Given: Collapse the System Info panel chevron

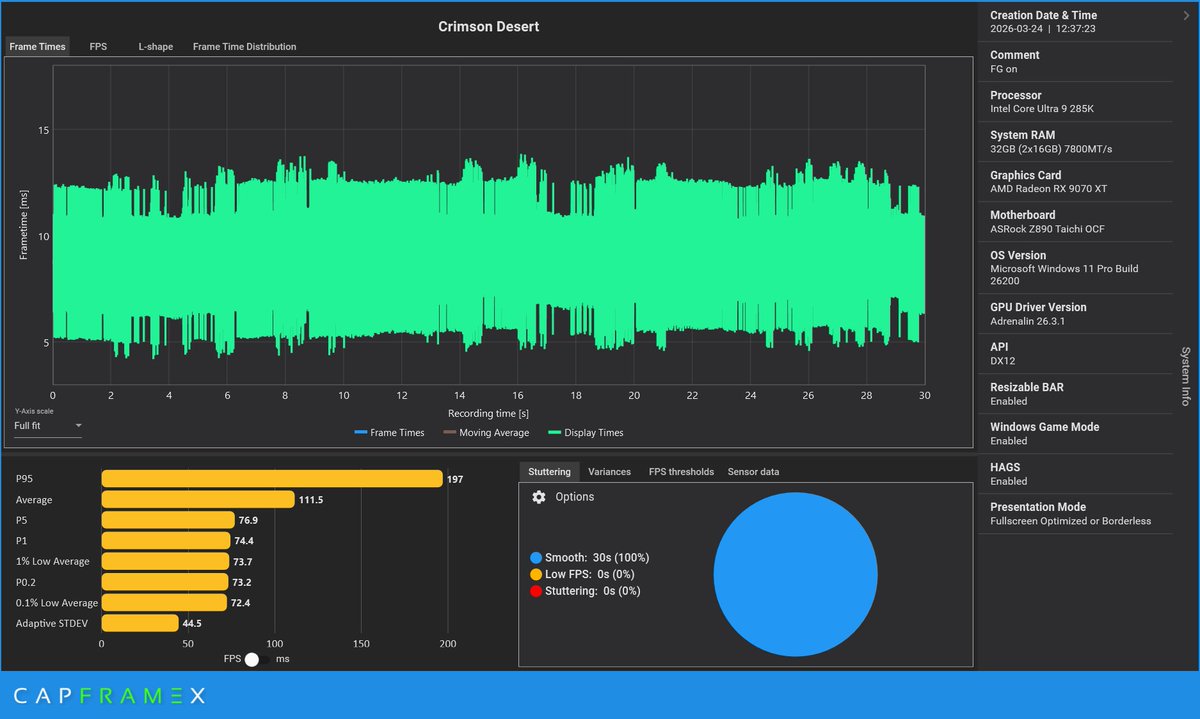Looking at the screenshot, I should point(1186,15).
